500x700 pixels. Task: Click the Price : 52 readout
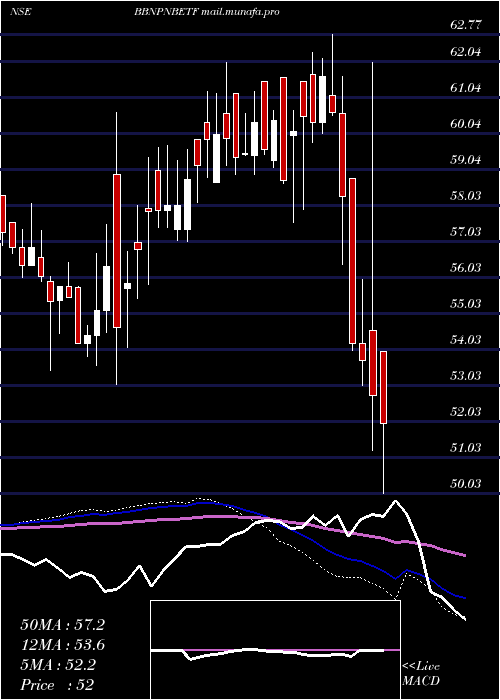57,685
